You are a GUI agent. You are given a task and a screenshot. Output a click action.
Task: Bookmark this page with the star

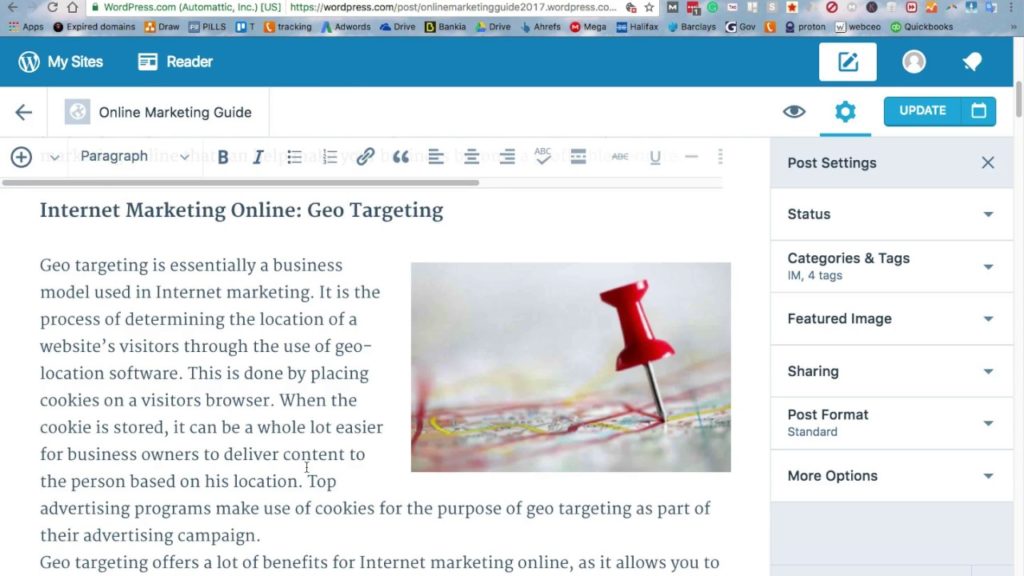tap(648, 7)
